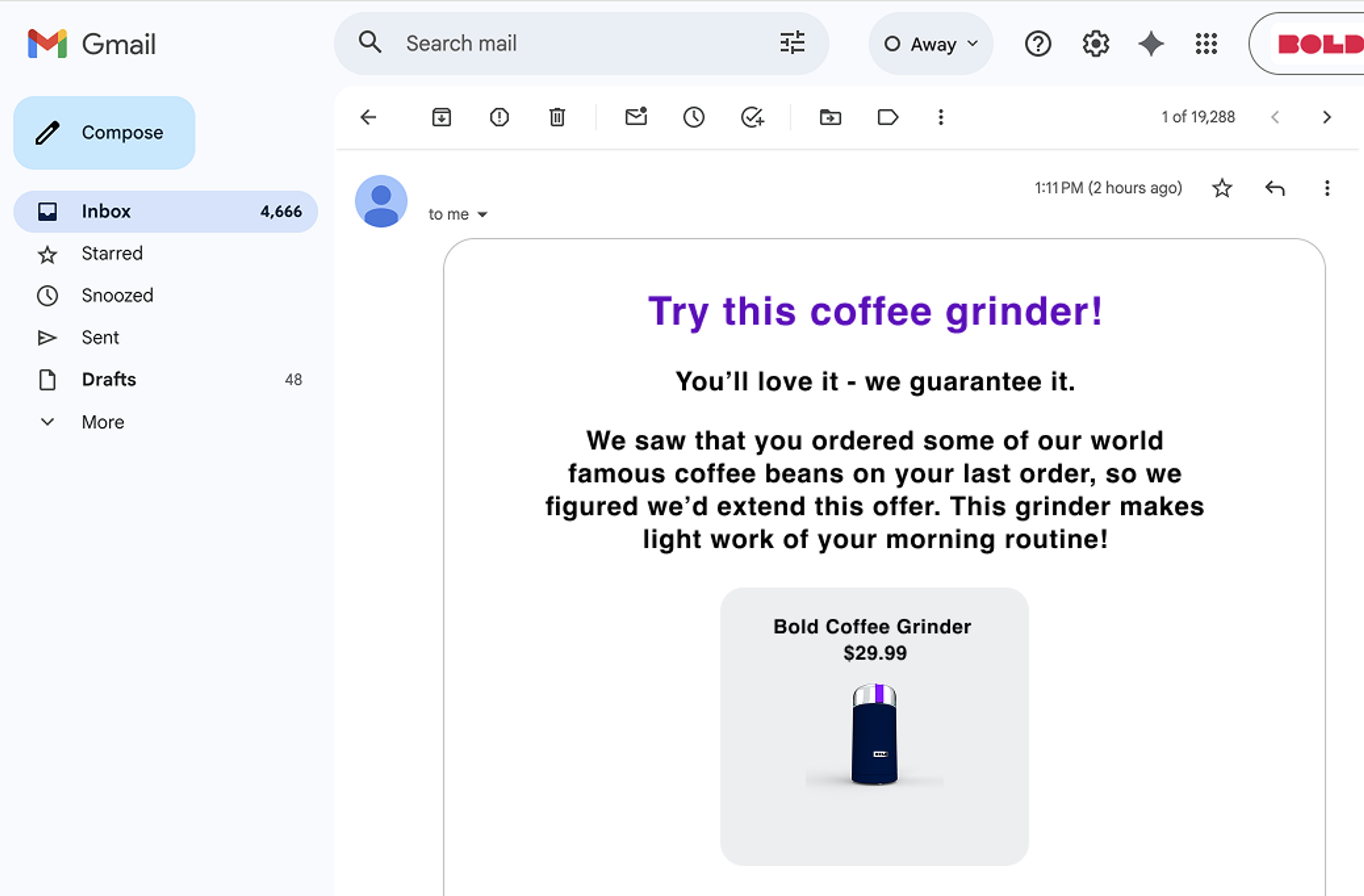Snooze this email
The image size is (1364, 896).
click(693, 118)
